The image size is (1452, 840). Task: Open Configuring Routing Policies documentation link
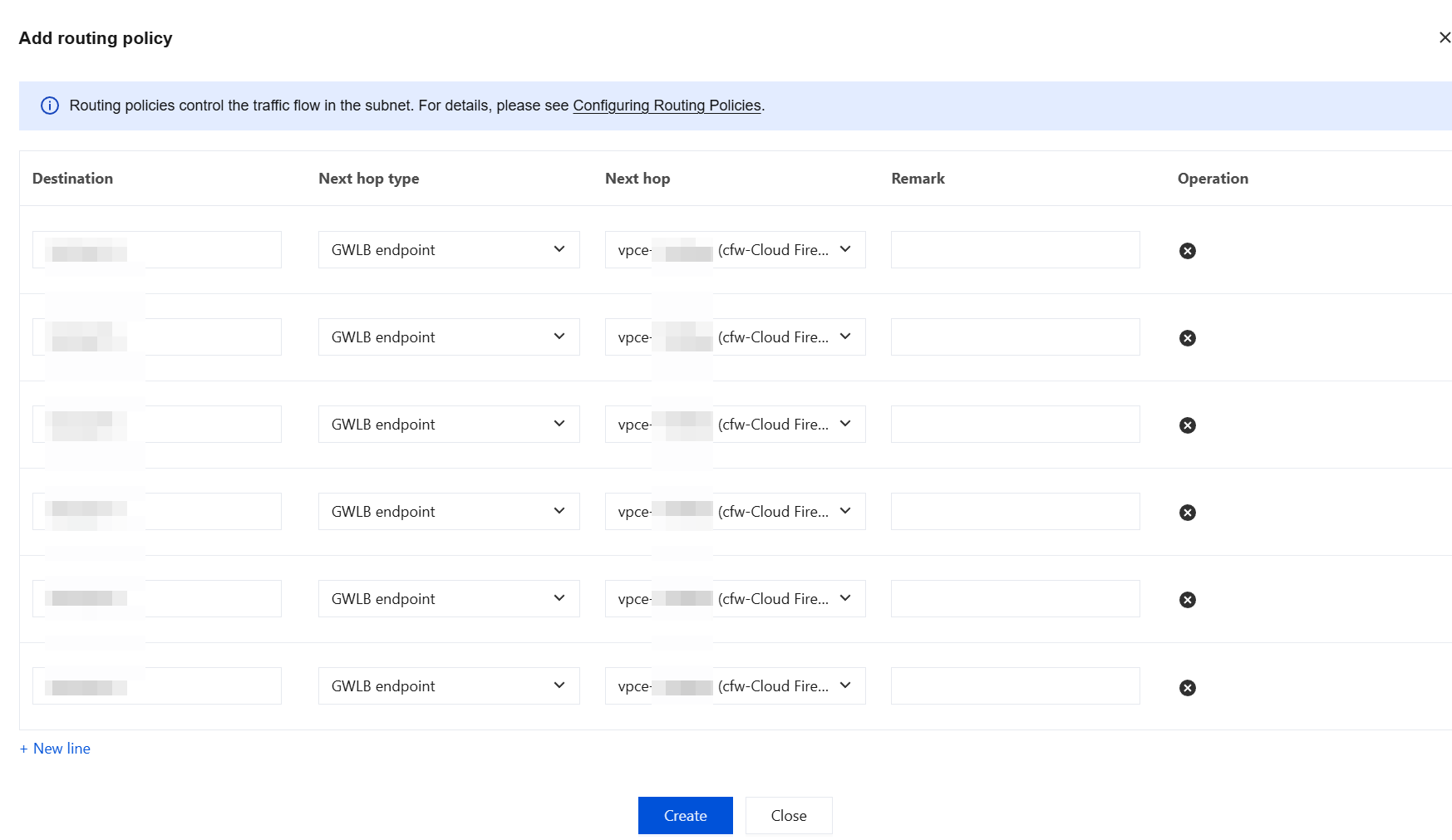(667, 106)
